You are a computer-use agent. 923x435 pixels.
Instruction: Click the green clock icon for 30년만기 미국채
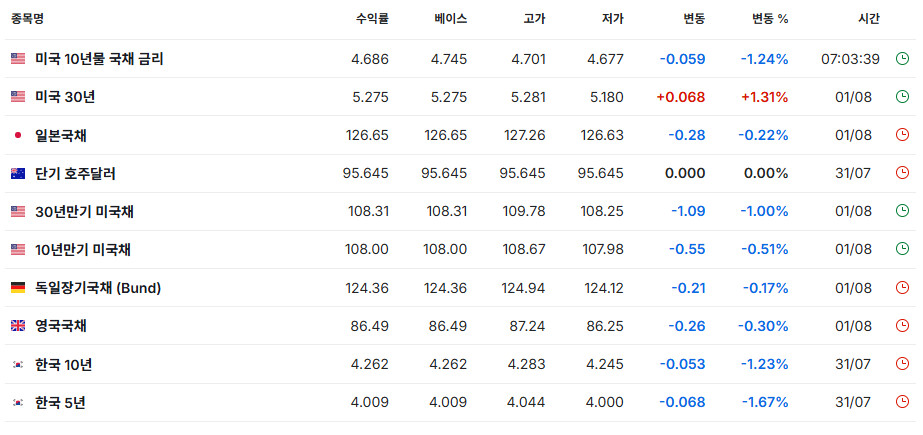(x=902, y=211)
